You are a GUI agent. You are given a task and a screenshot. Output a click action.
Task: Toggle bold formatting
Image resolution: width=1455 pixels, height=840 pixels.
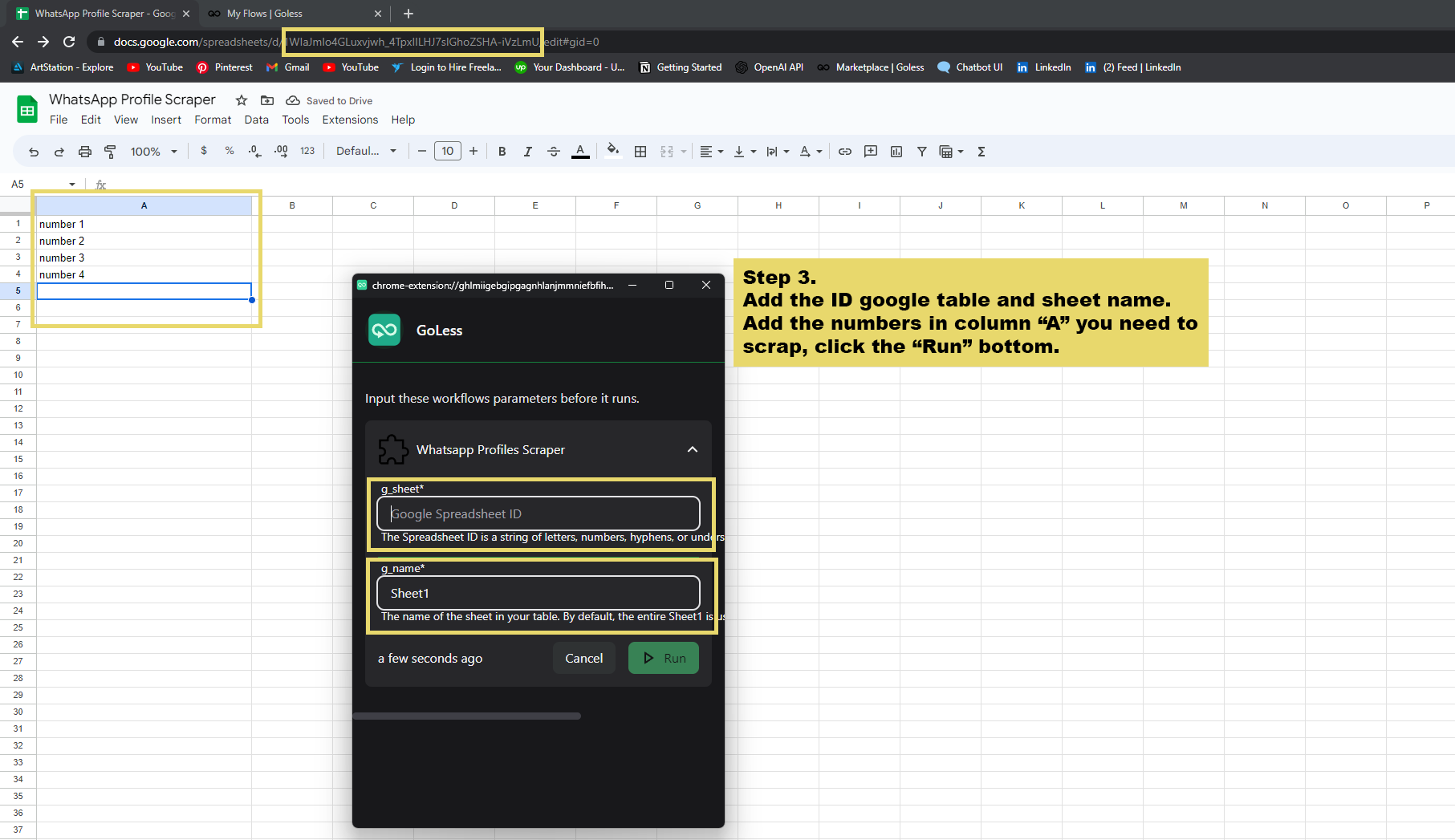[x=502, y=152]
